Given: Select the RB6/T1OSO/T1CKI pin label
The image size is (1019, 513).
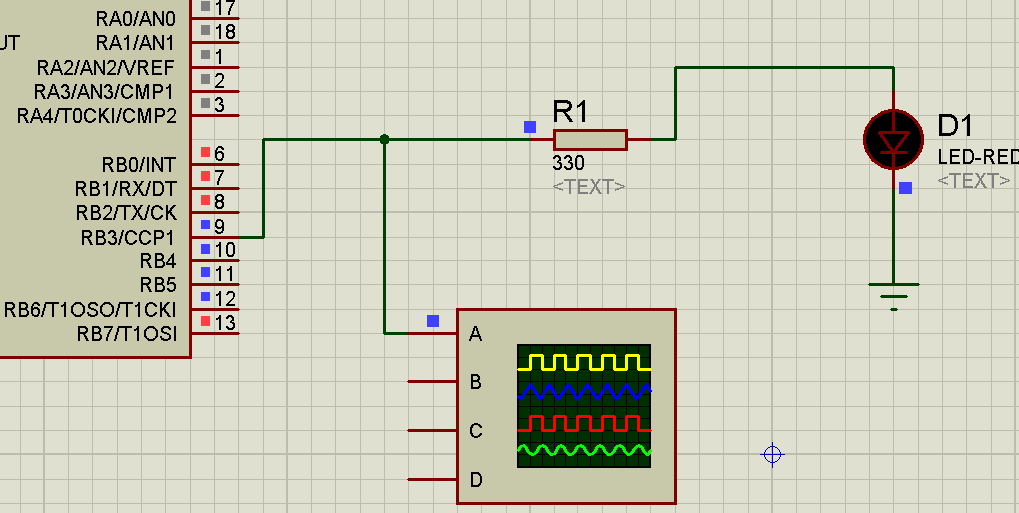Looking at the screenshot, I should click(x=90, y=309).
